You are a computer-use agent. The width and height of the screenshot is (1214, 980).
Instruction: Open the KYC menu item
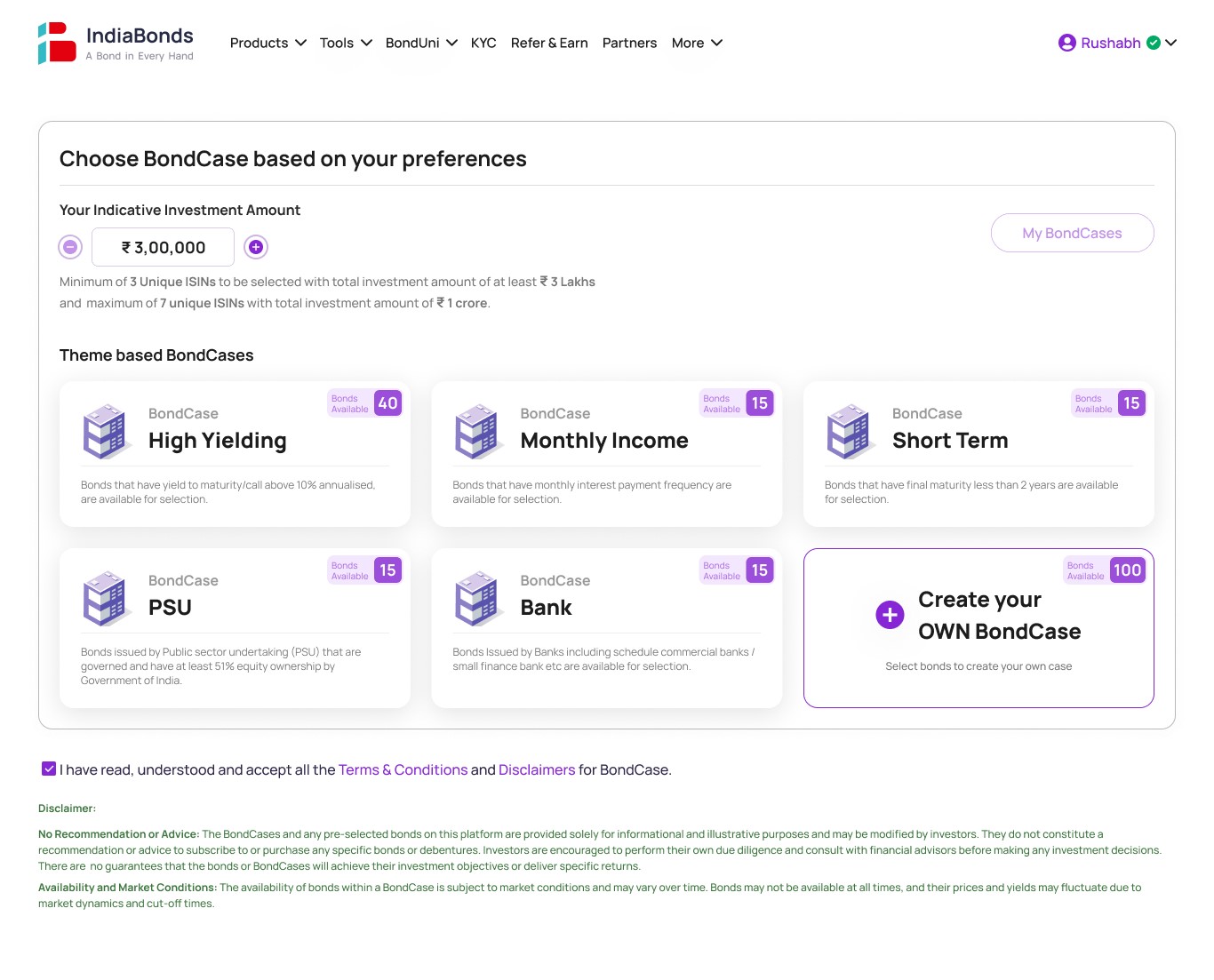(483, 43)
